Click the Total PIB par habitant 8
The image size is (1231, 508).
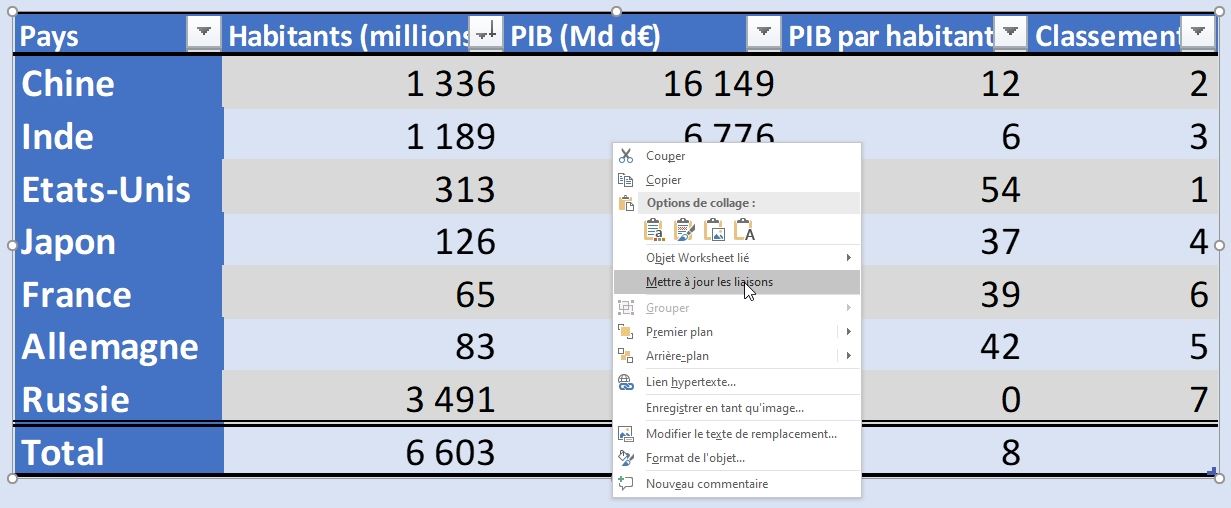(1010, 454)
